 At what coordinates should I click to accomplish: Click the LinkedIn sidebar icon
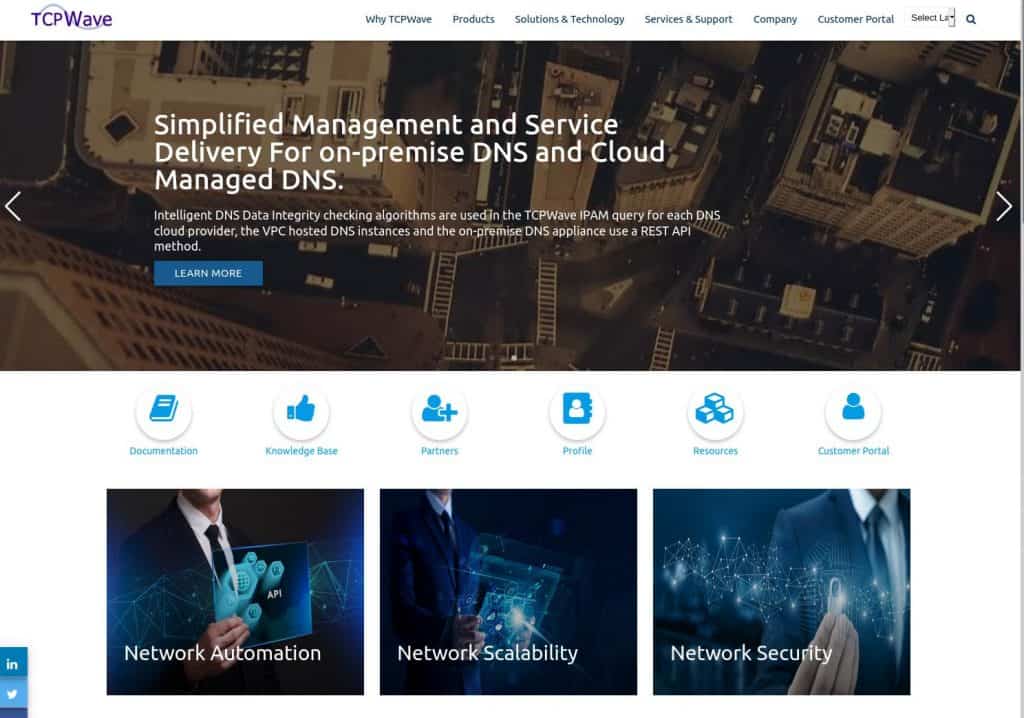(x=13, y=662)
